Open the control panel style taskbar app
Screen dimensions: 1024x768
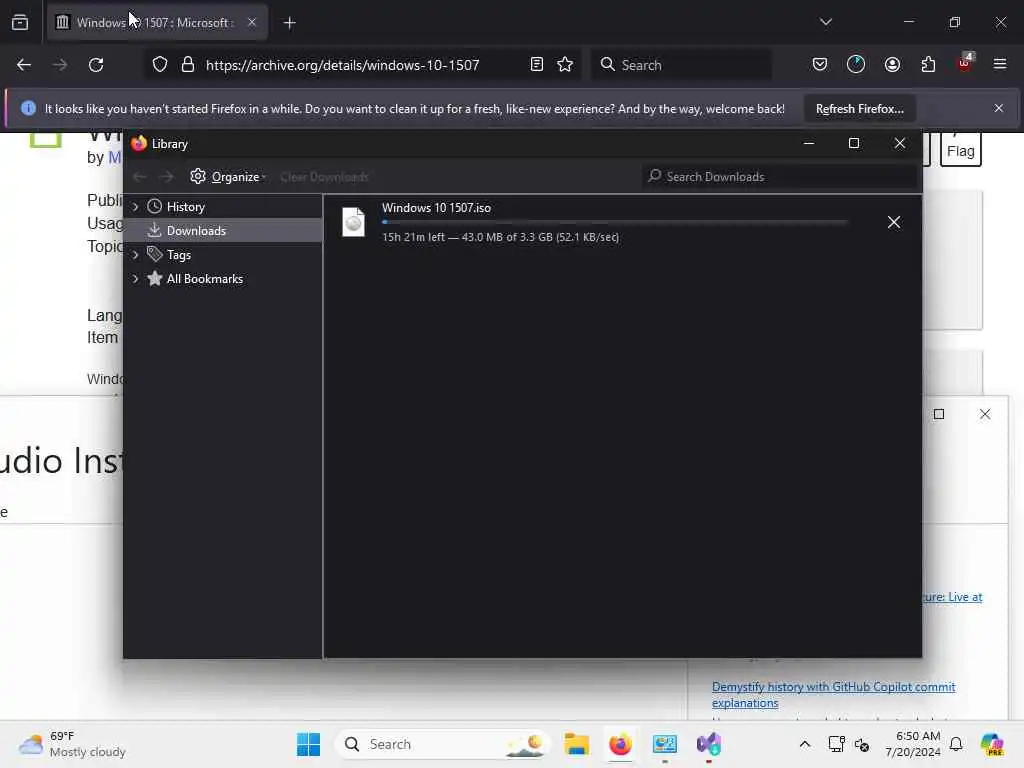pos(664,744)
